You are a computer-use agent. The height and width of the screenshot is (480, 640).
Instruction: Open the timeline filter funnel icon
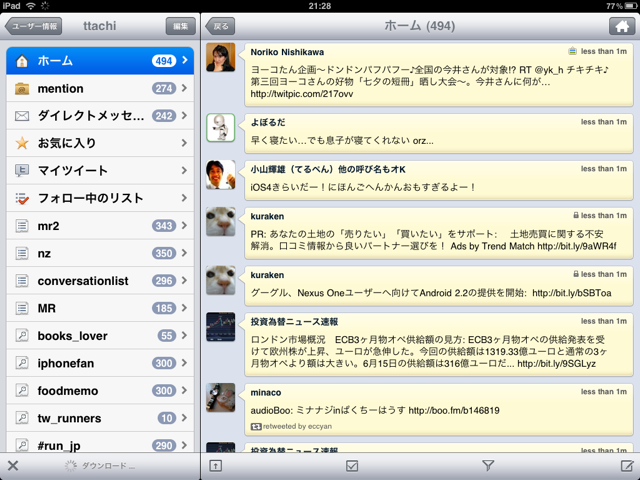coord(488,466)
